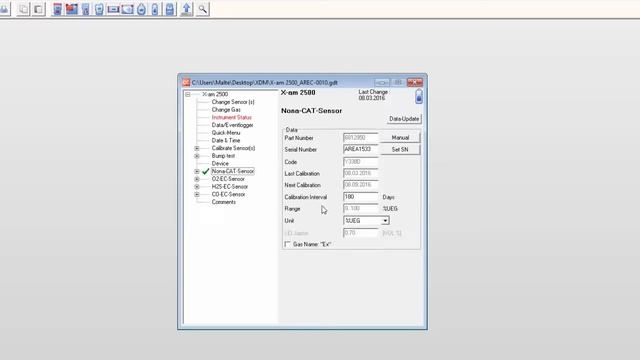The width and height of the screenshot is (640, 360).
Task: Click the magnifying glass search toolbar icon
Action: pyautogui.click(x=203, y=9)
